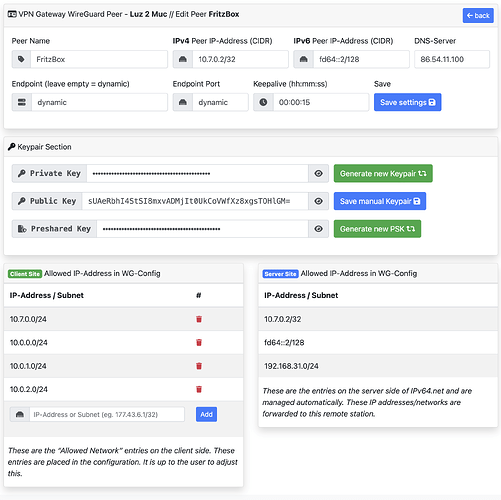Reveal the Private Key with eye icon
The height and width of the screenshot is (500, 501).
click(x=319, y=173)
